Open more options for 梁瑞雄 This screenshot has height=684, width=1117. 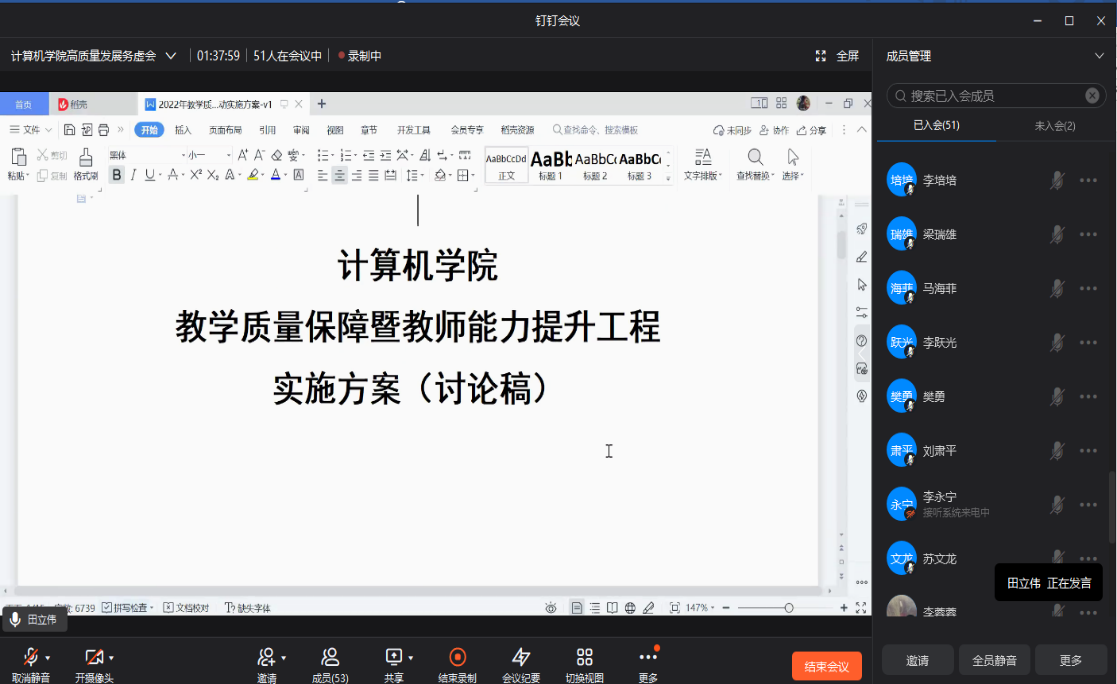(1088, 234)
